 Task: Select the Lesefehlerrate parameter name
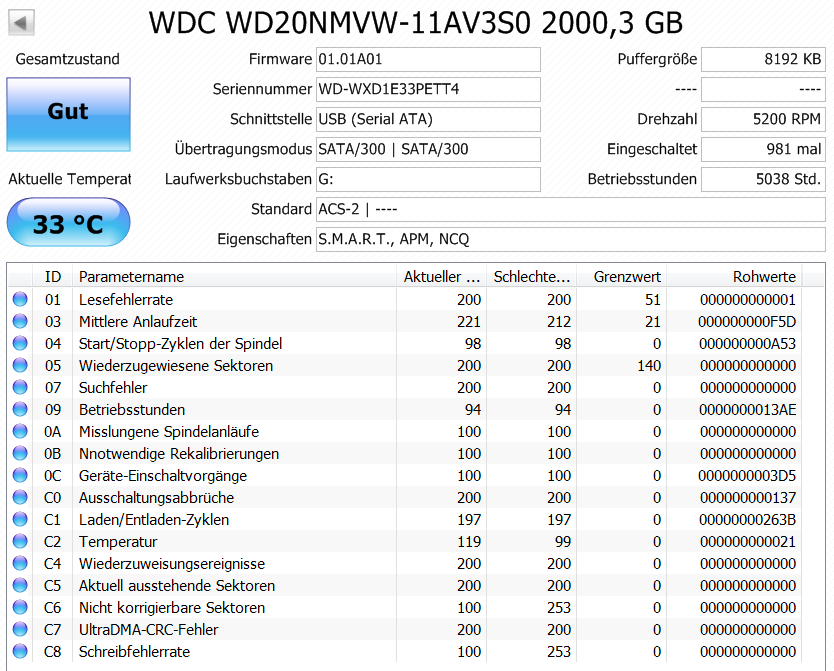point(126,300)
